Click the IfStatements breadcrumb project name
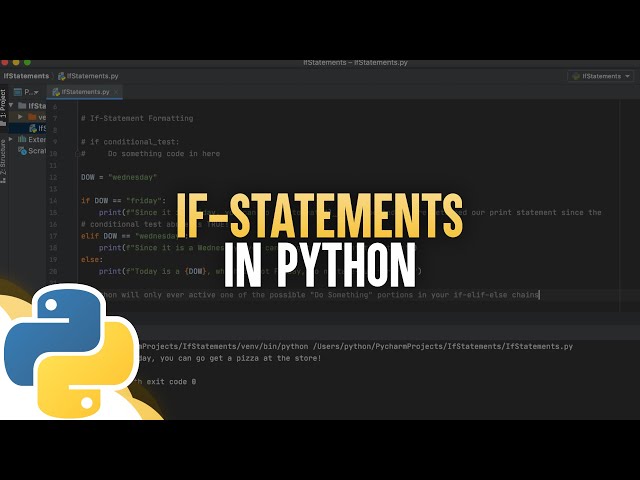Image resolution: width=640 pixels, height=480 pixels. point(26,76)
